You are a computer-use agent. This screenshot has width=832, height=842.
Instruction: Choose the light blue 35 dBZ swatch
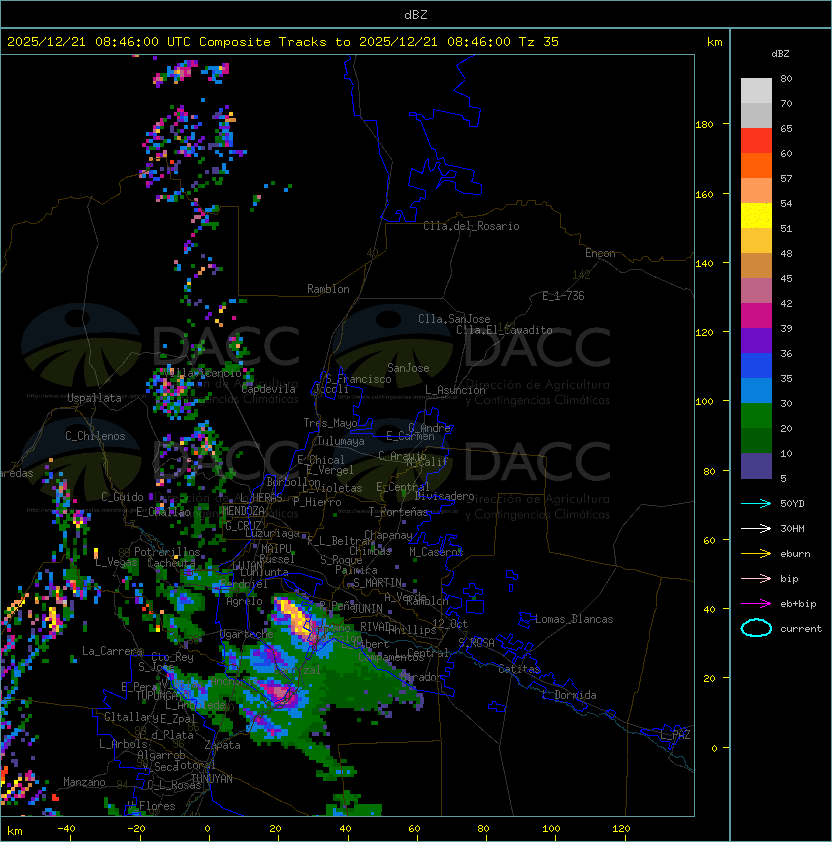coord(756,390)
